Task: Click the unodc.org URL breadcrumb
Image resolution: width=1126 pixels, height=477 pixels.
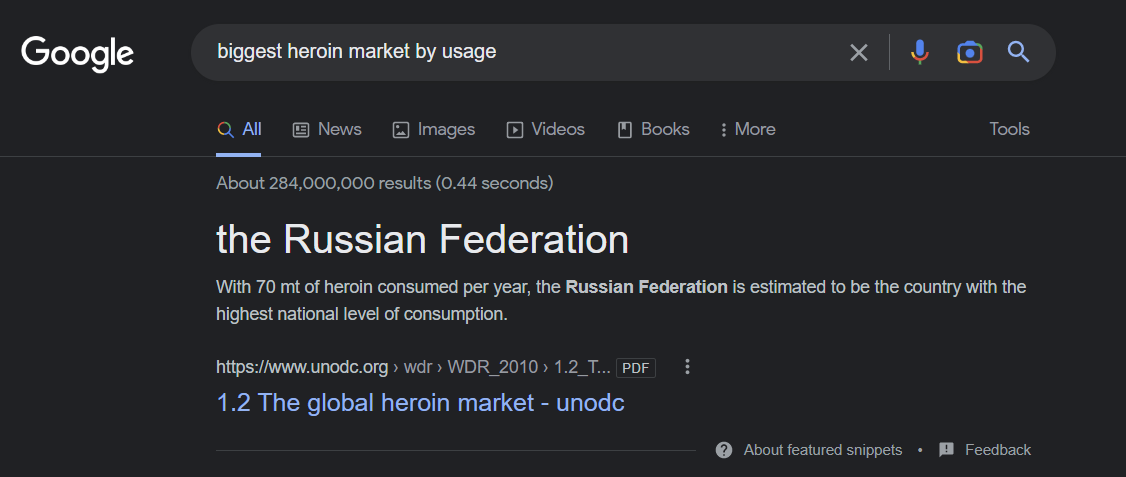Action: [x=413, y=367]
